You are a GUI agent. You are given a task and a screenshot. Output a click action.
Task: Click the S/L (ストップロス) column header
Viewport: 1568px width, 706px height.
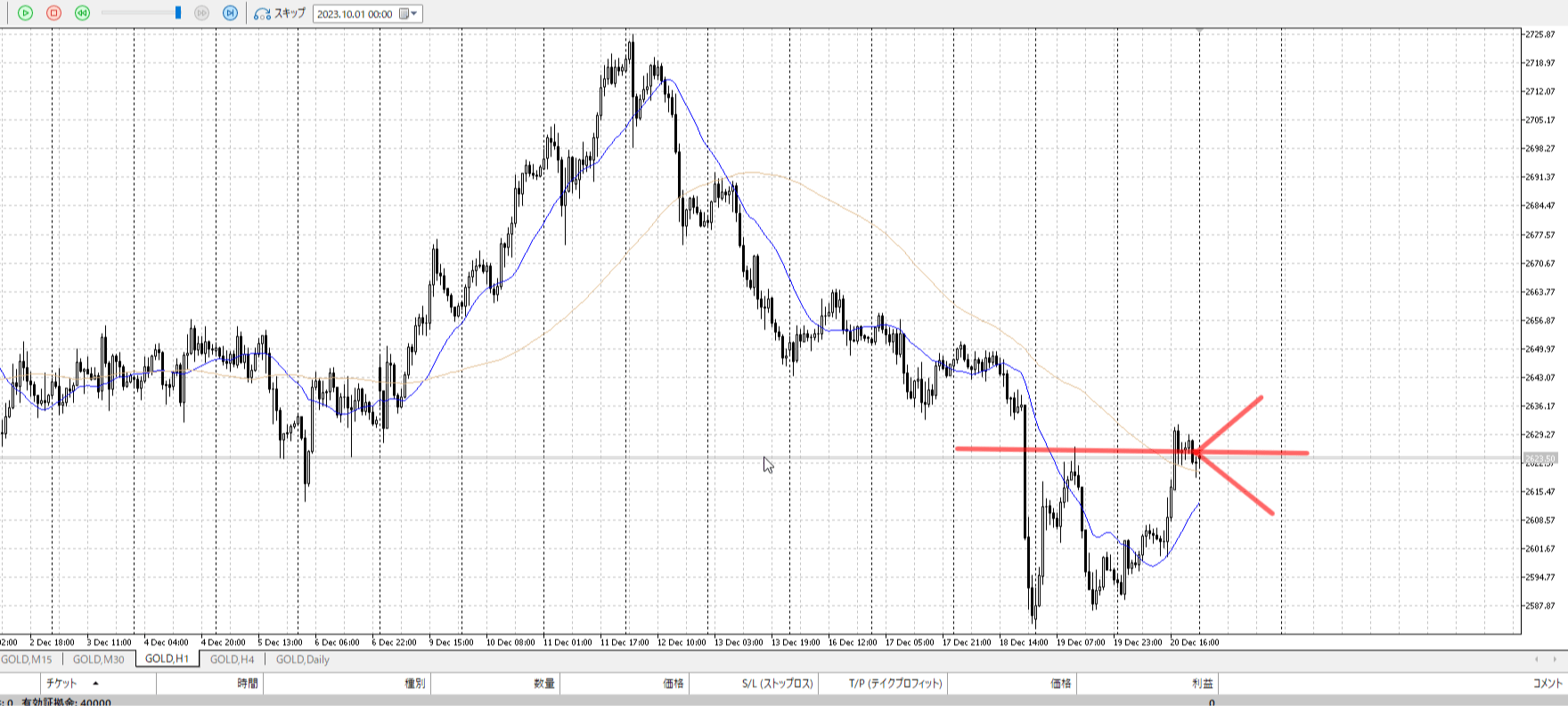coord(777,684)
